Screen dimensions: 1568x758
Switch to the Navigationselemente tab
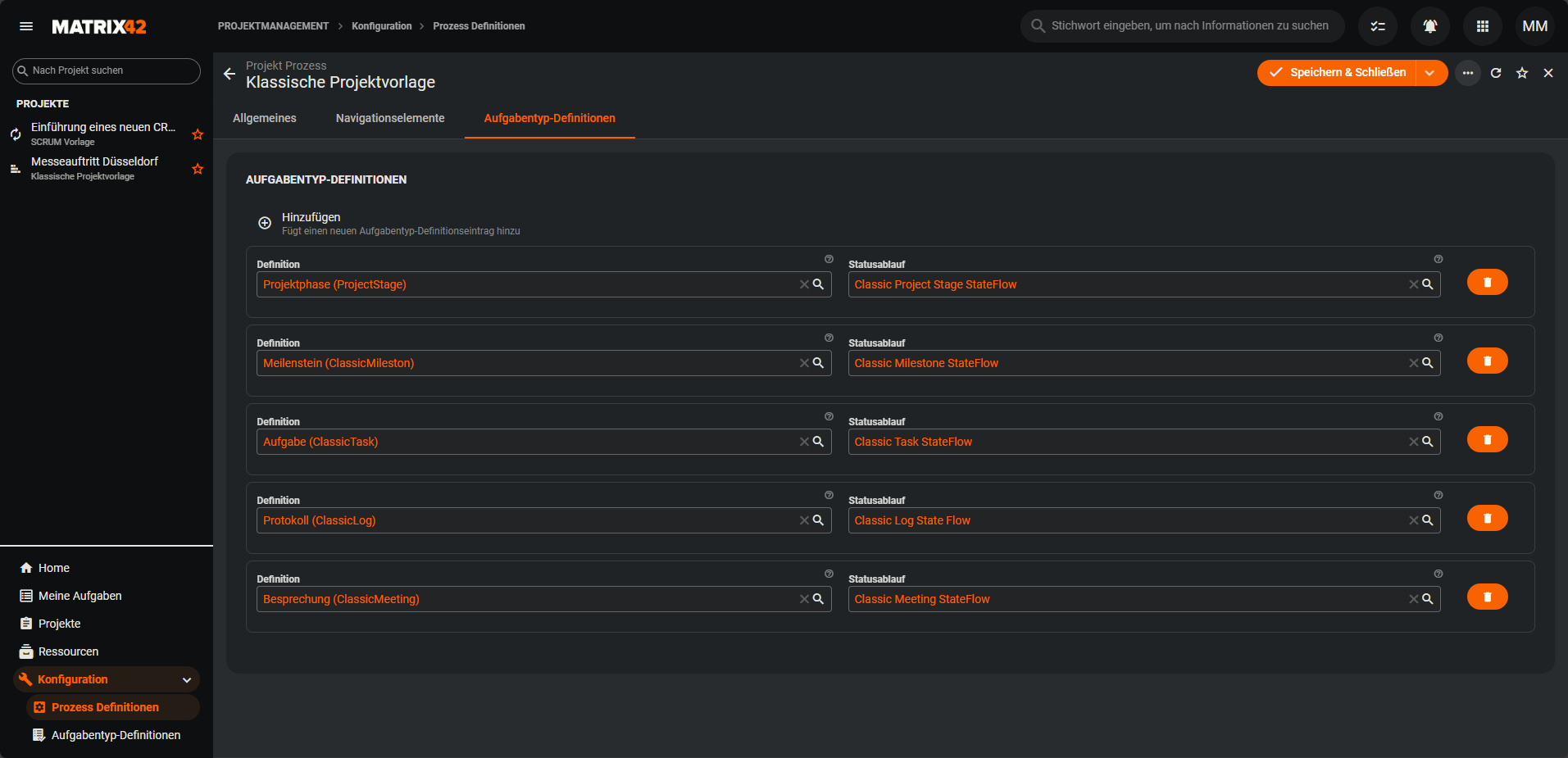(x=390, y=118)
